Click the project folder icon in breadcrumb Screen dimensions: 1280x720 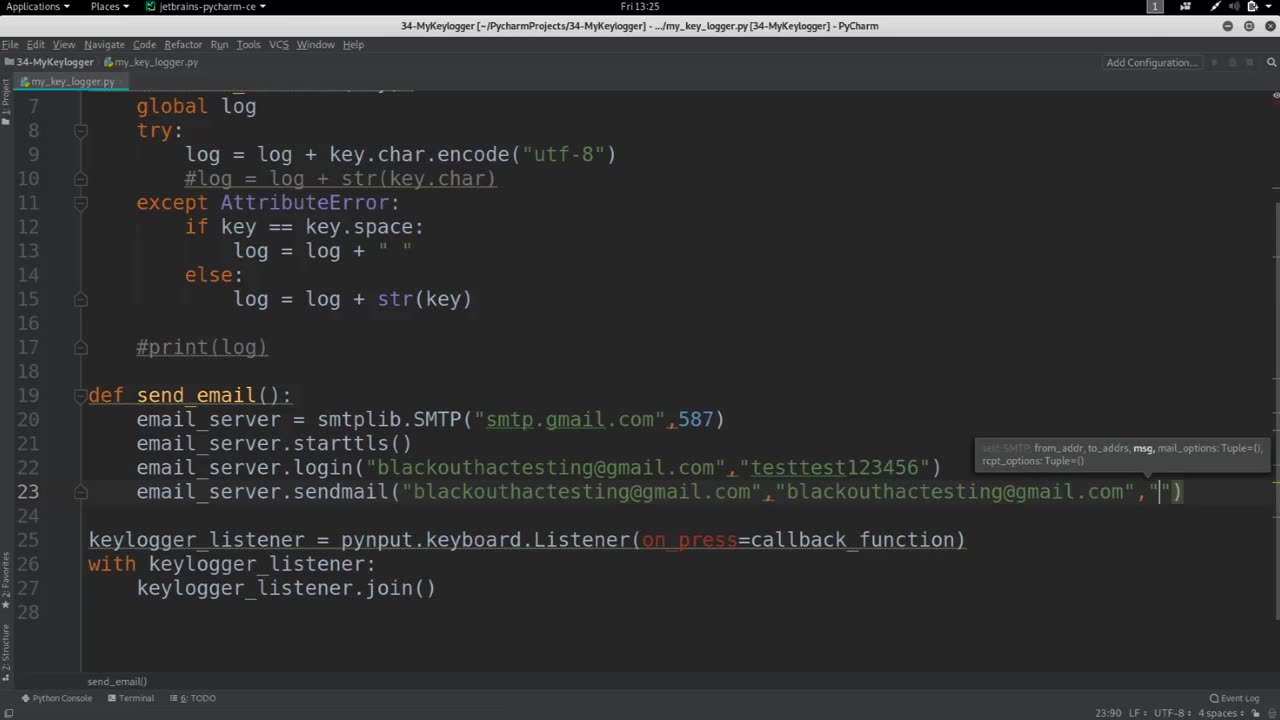tap(9, 62)
